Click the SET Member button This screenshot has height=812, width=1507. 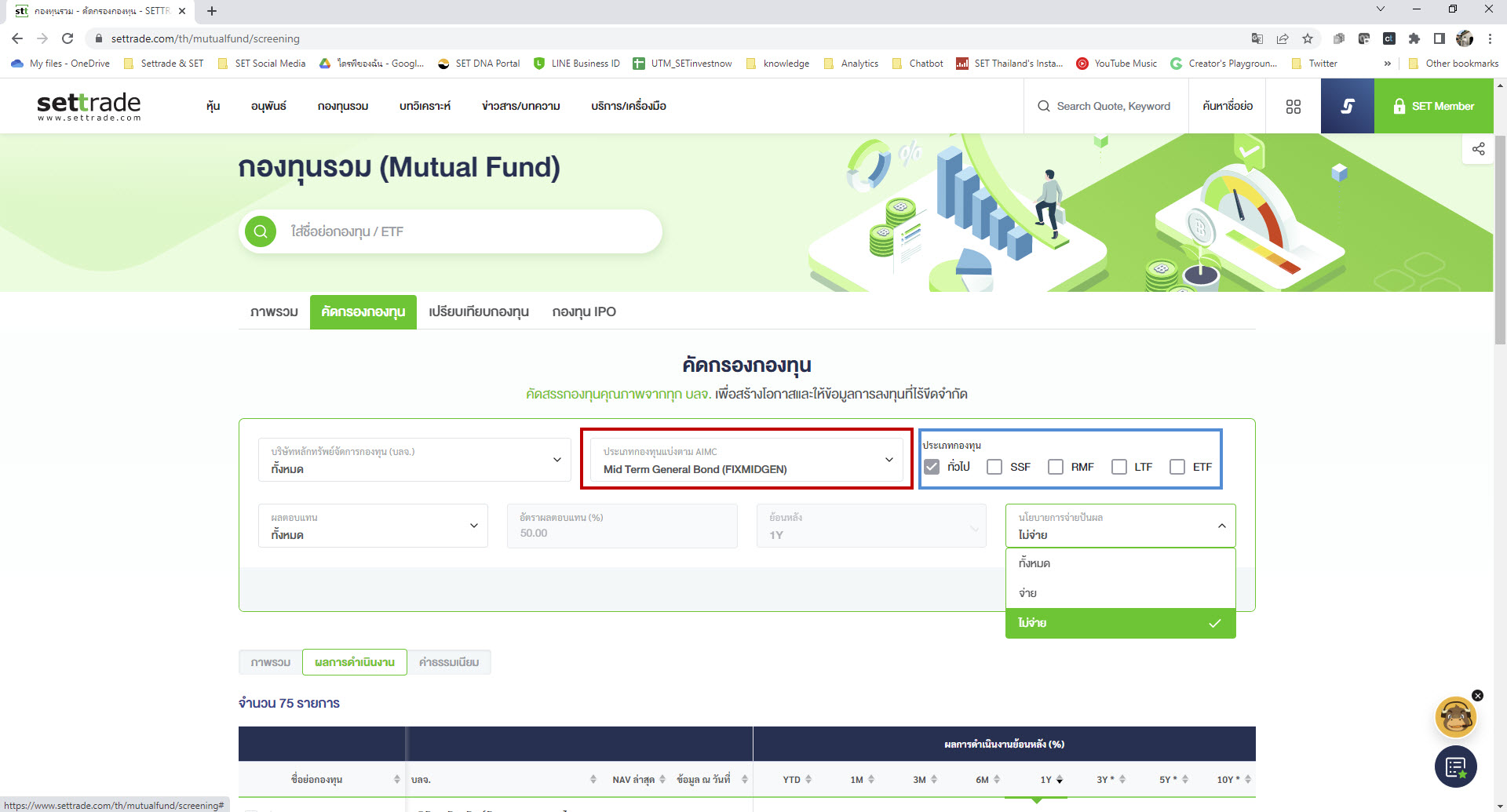1434,105
